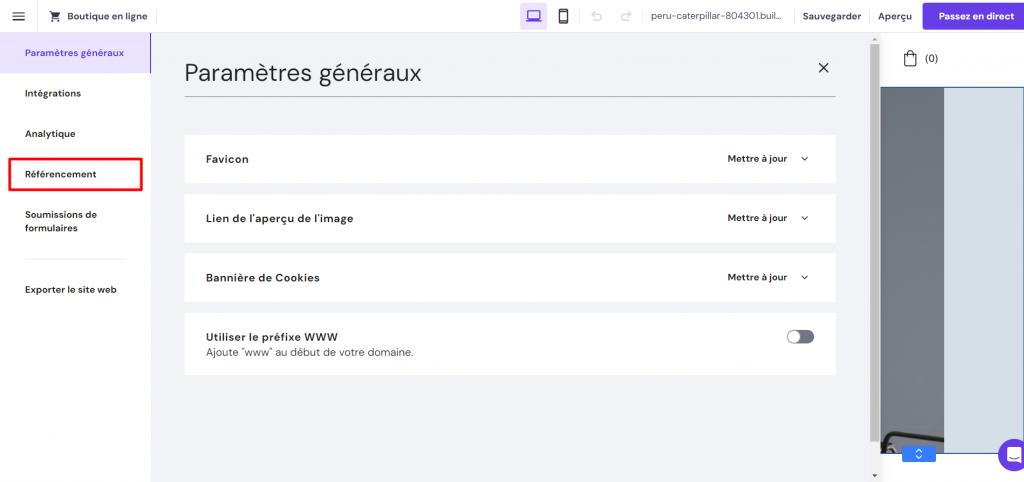This screenshot has width=1024, height=482.
Task: Toggle the Utiliser le préfixe WWW switch
Action: point(801,337)
